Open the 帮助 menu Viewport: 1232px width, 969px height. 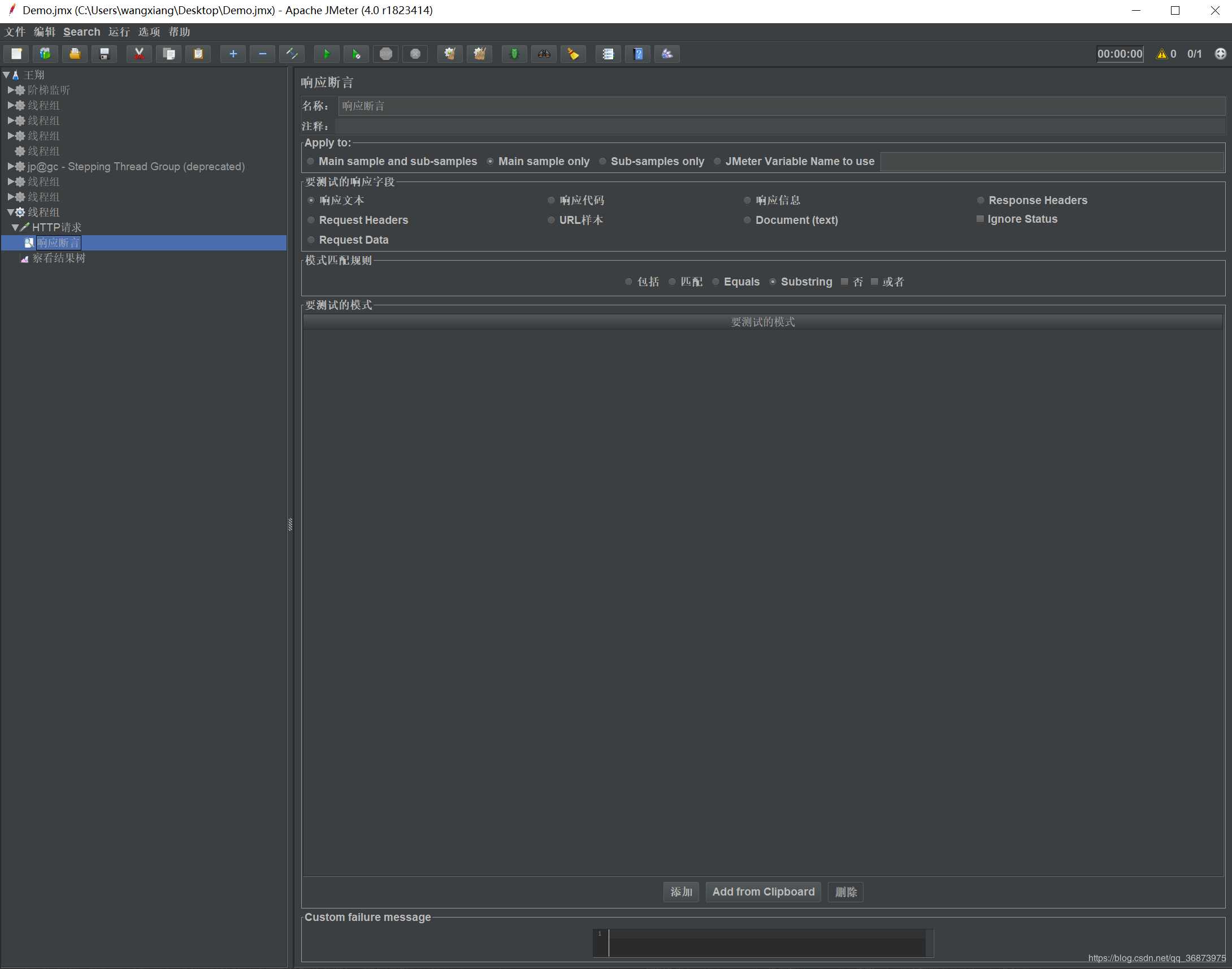coord(179,32)
